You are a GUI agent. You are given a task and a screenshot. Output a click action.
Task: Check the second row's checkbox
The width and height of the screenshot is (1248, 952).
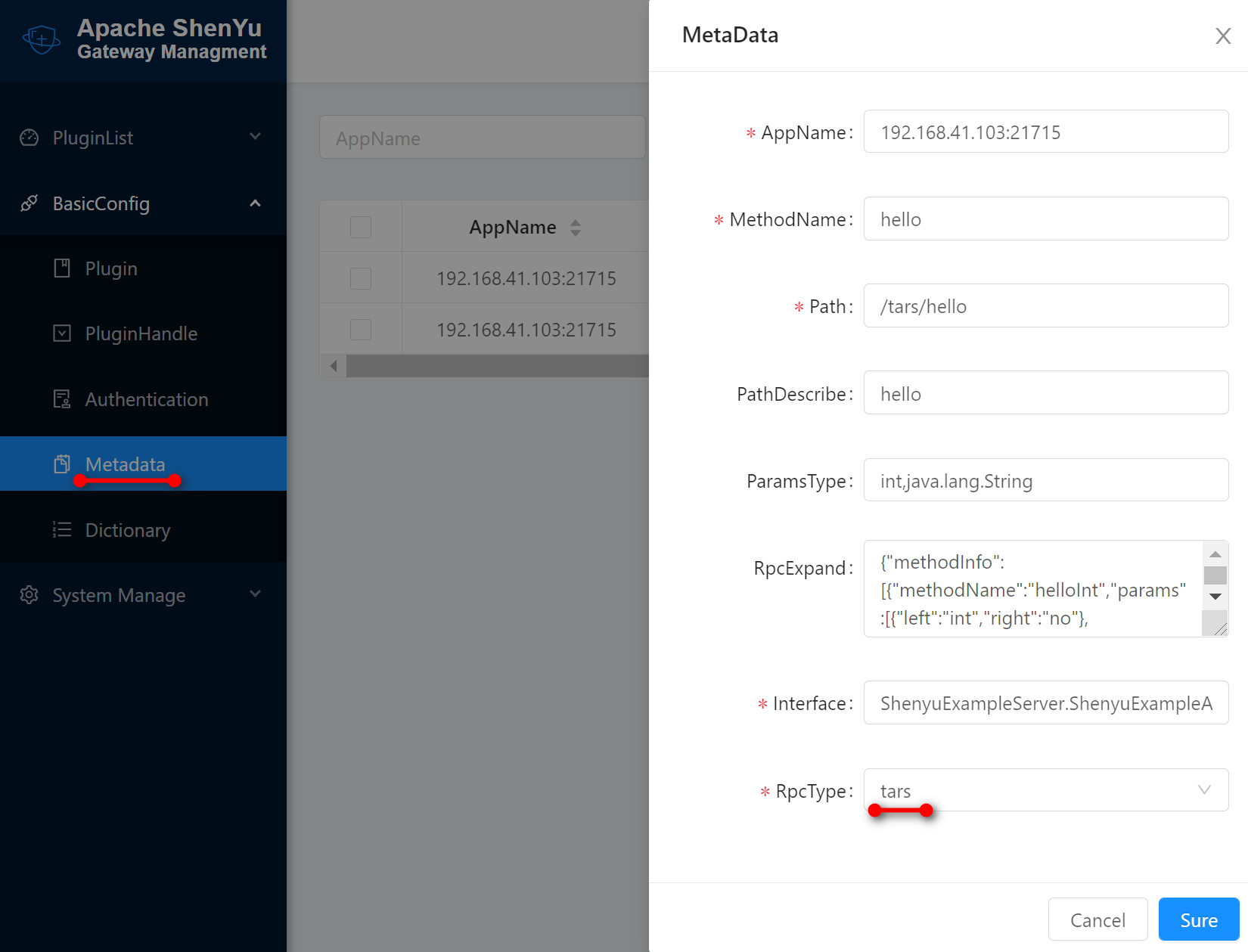[361, 330]
